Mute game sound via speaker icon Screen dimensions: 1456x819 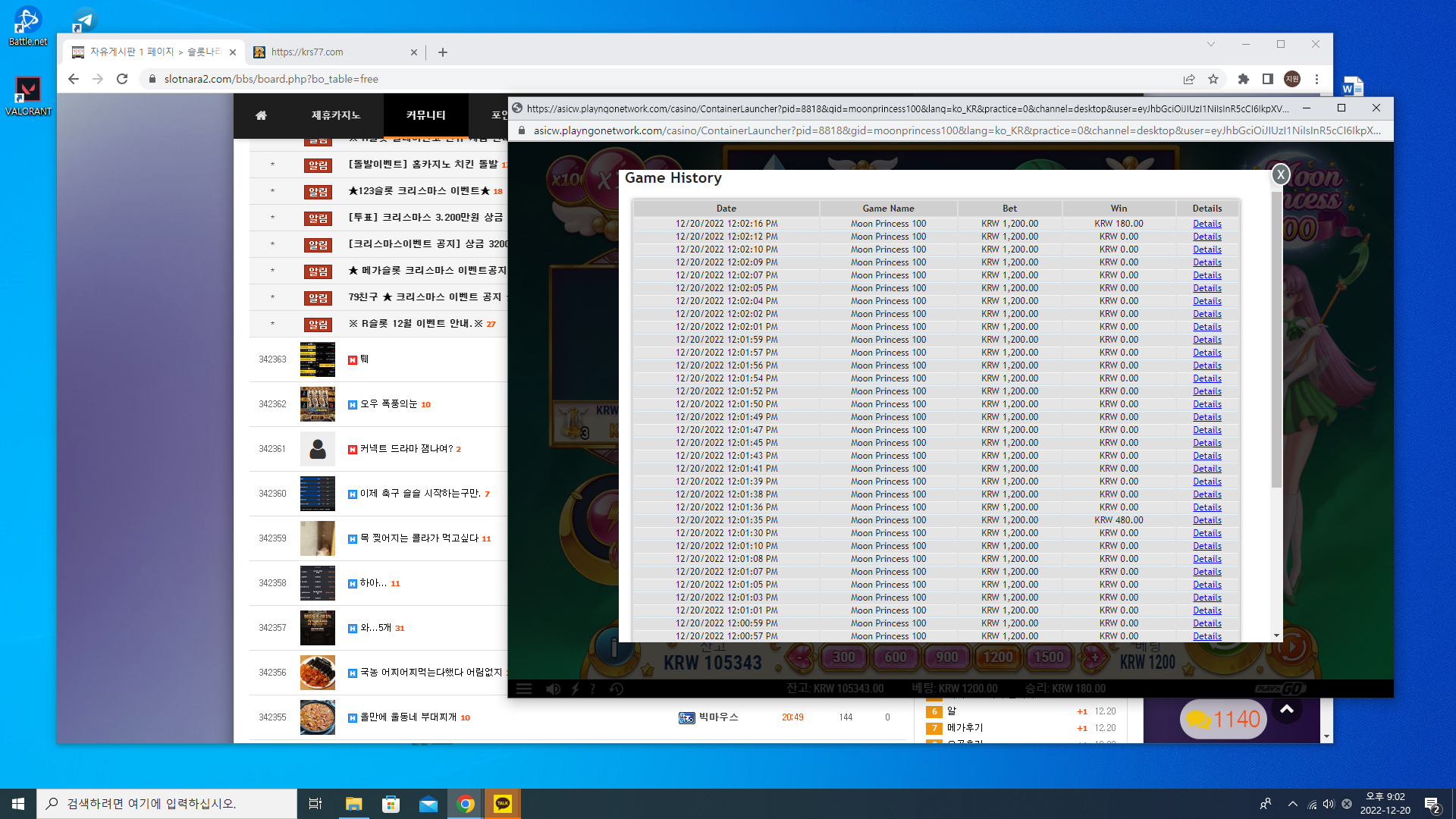pos(554,689)
